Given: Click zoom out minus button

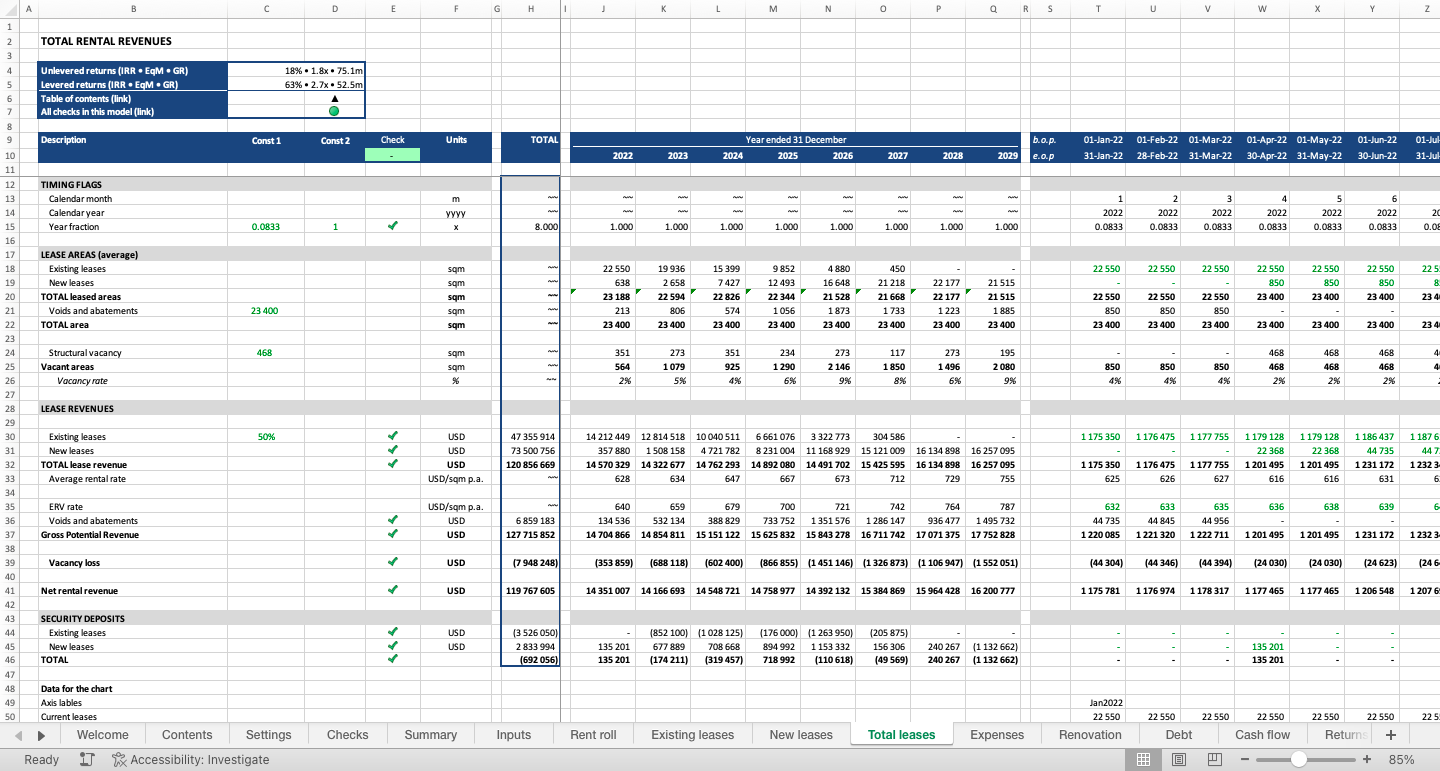Looking at the screenshot, I should coord(1245,760).
